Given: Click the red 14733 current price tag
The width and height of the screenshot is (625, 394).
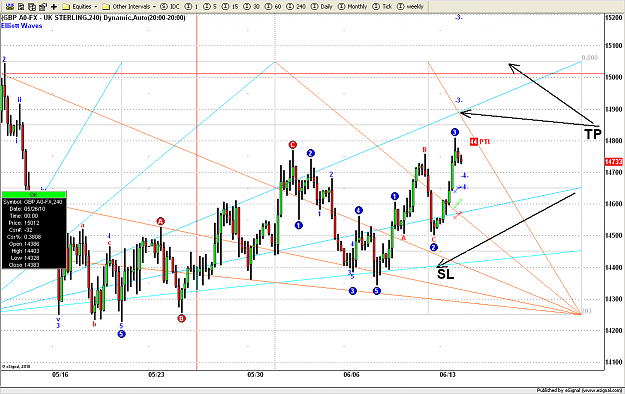Looking at the screenshot, I should 614,162.
